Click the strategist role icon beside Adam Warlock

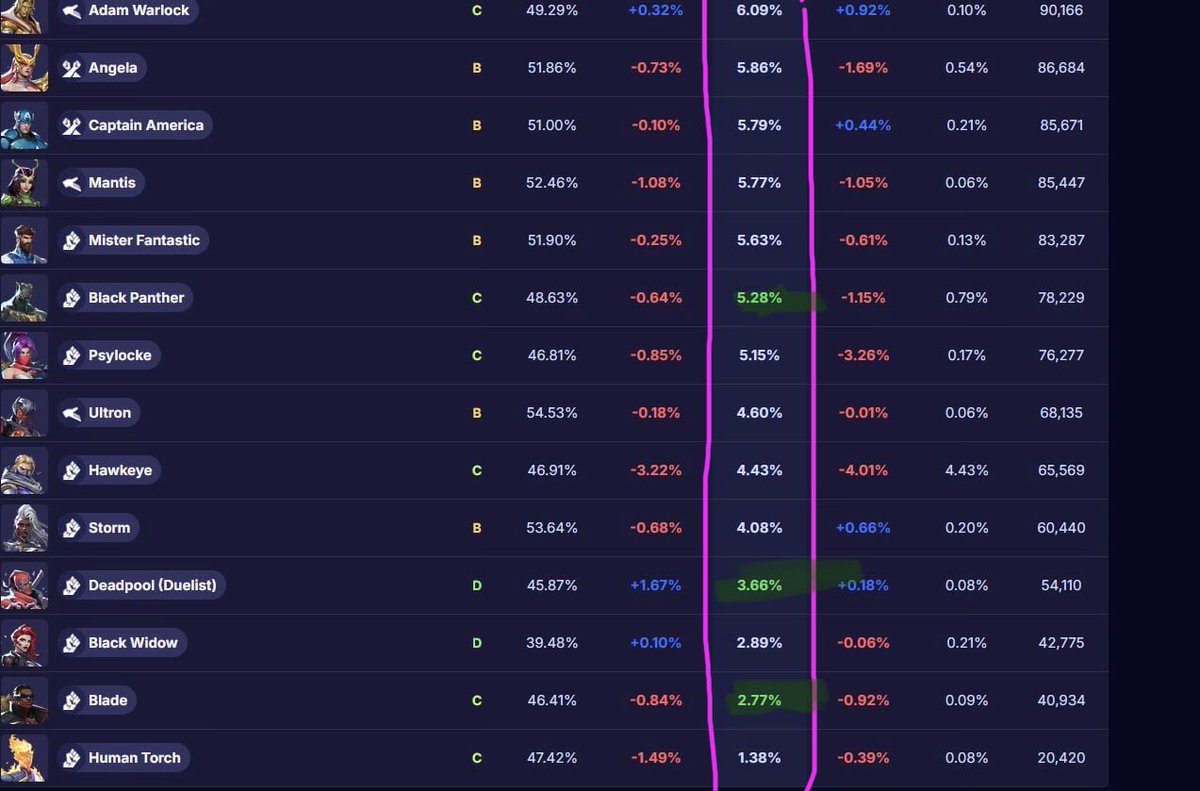[x=72, y=11]
